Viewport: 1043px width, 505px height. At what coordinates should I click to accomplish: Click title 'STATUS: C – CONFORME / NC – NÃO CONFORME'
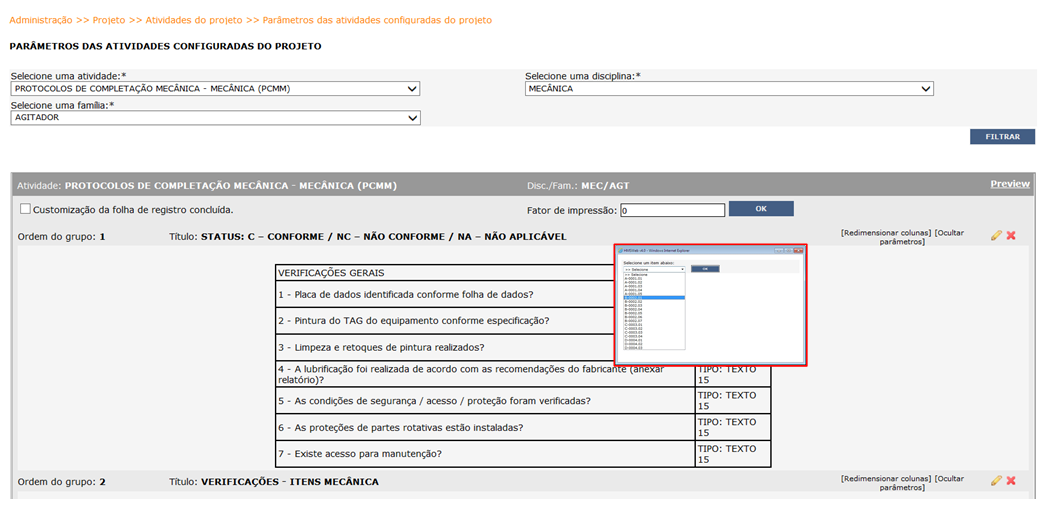(x=384, y=237)
